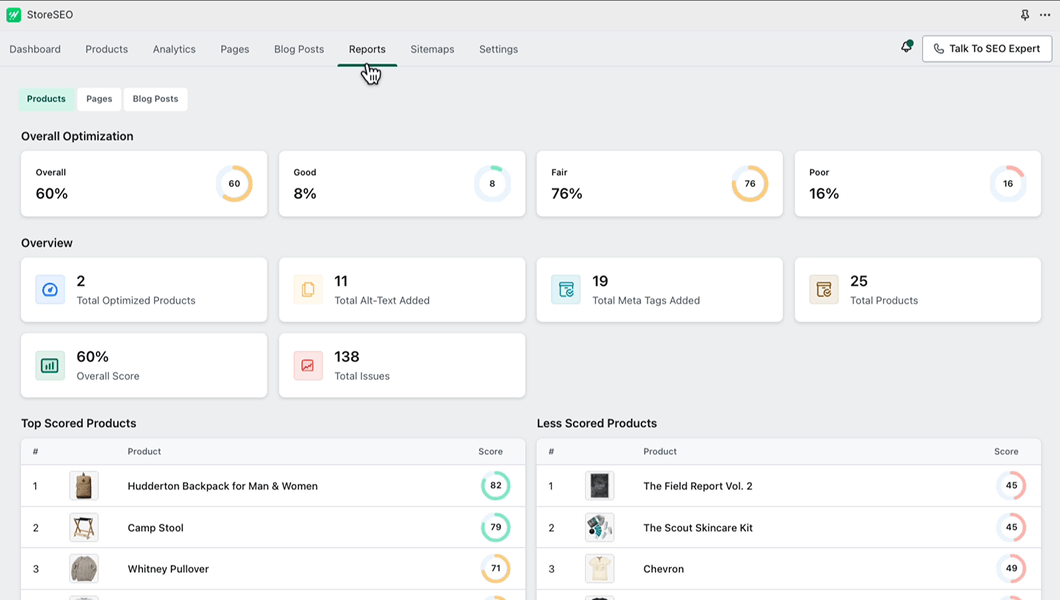This screenshot has height=600, width=1060.
Task: Click The Scout Skincare Kit thumbnail
Action: coord(600,527)
